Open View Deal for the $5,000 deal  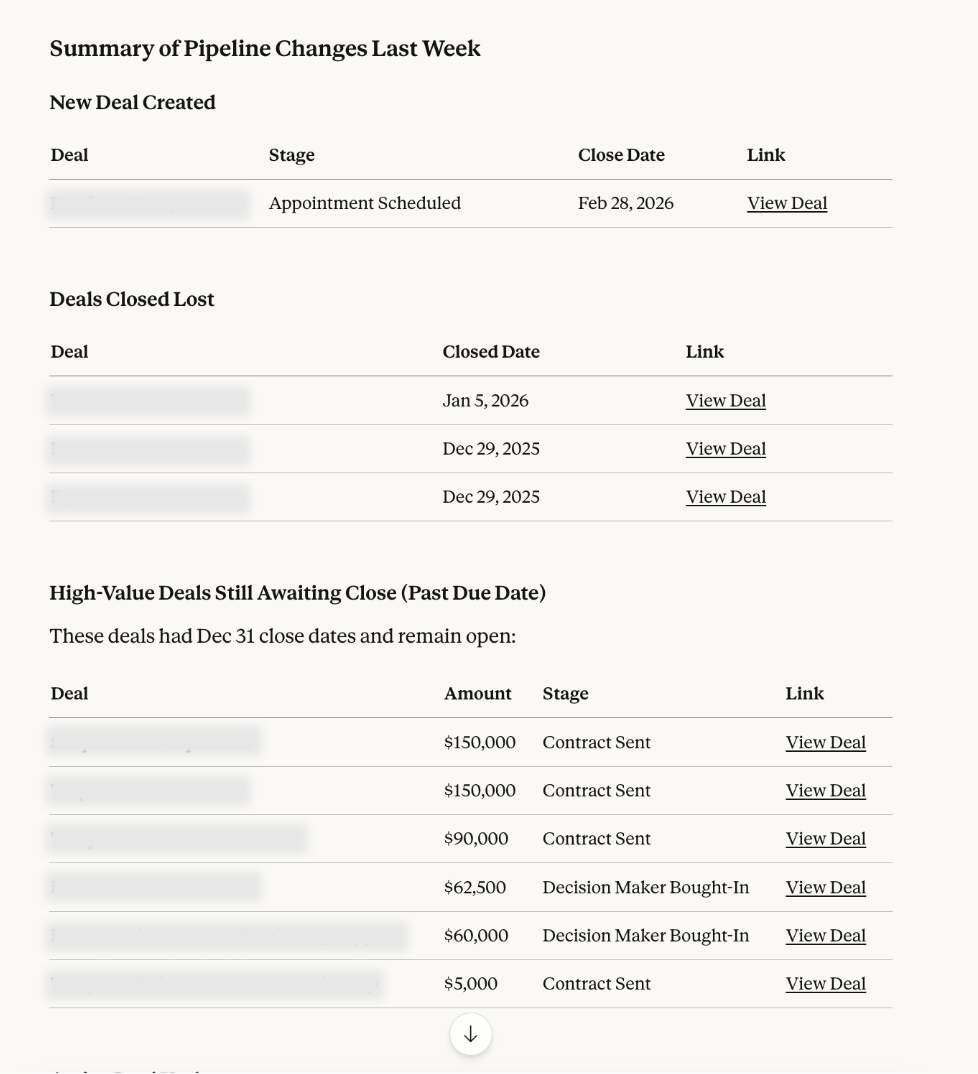(x=825, y=984)
